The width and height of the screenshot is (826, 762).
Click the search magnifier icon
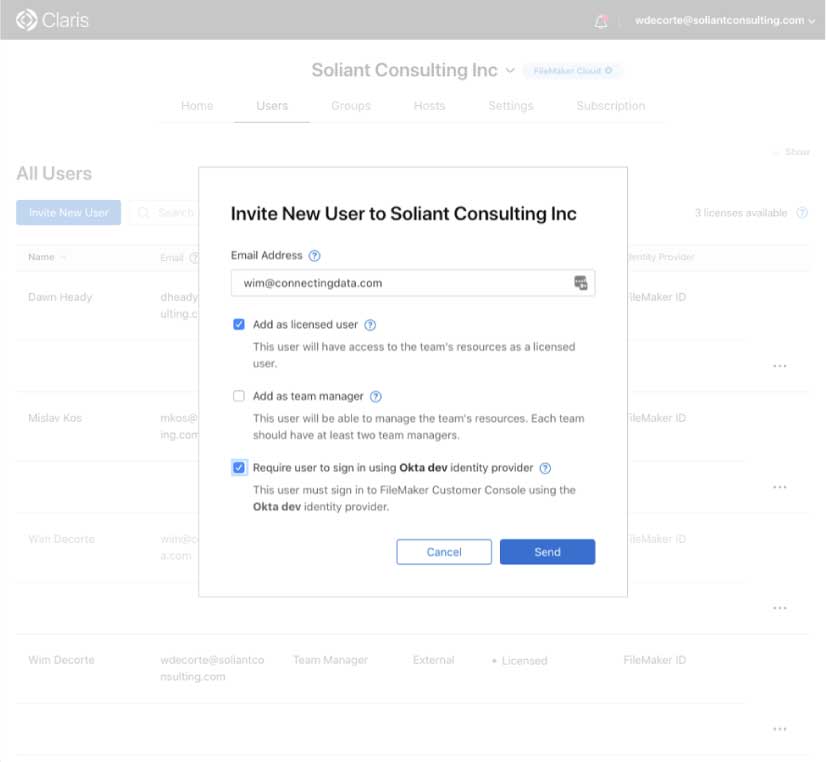coord(143,213)
